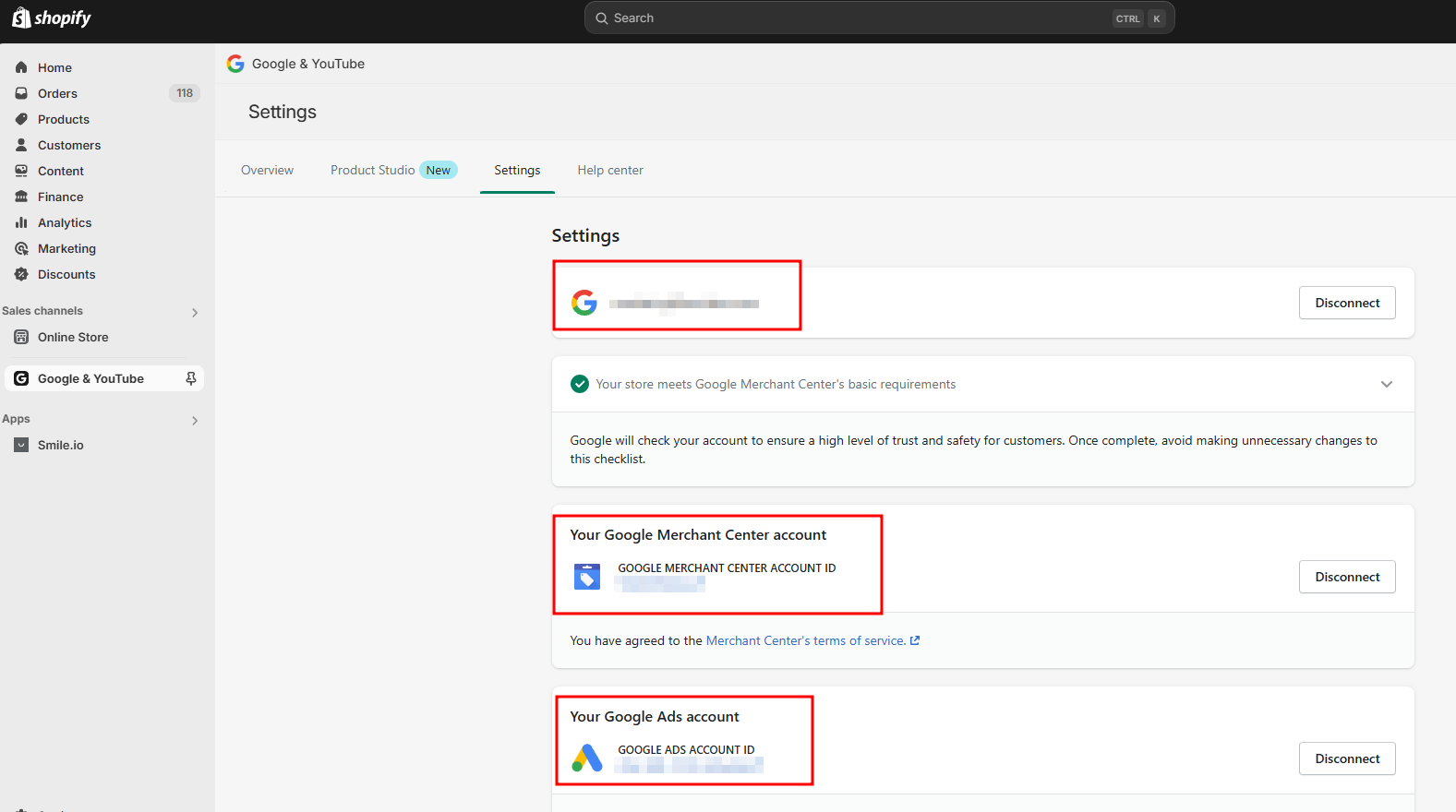This screenshot has width=1456, height=812.
Task: Click the Online Store icon
Action: (21, 337)
